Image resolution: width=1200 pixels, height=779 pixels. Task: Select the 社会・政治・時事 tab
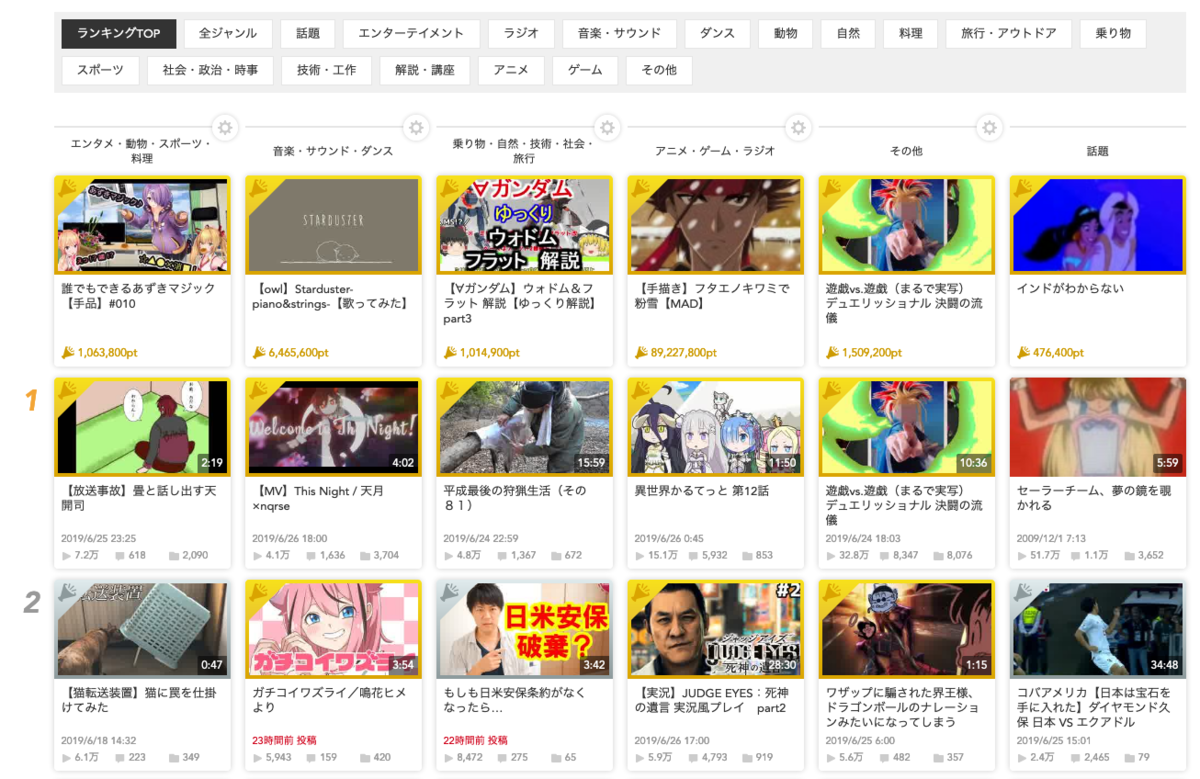click(211, 70)
